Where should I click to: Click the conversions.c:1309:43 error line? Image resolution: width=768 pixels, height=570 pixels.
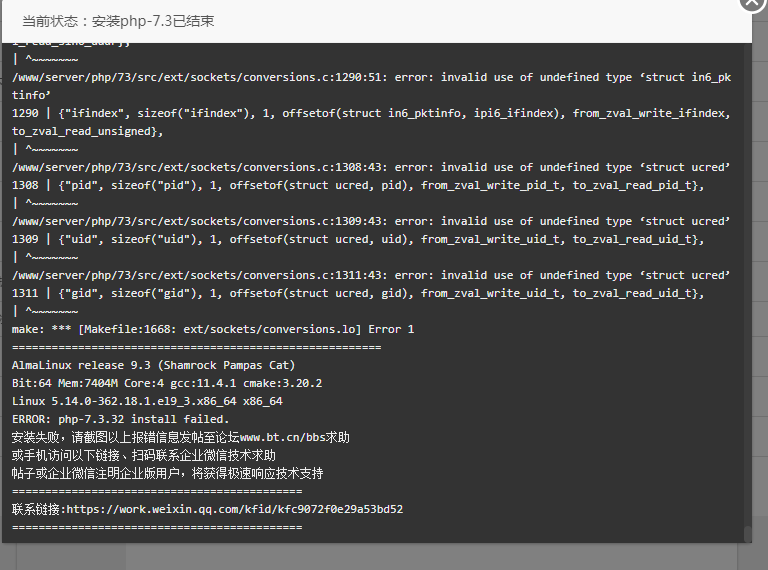click(x=371, y=221)
